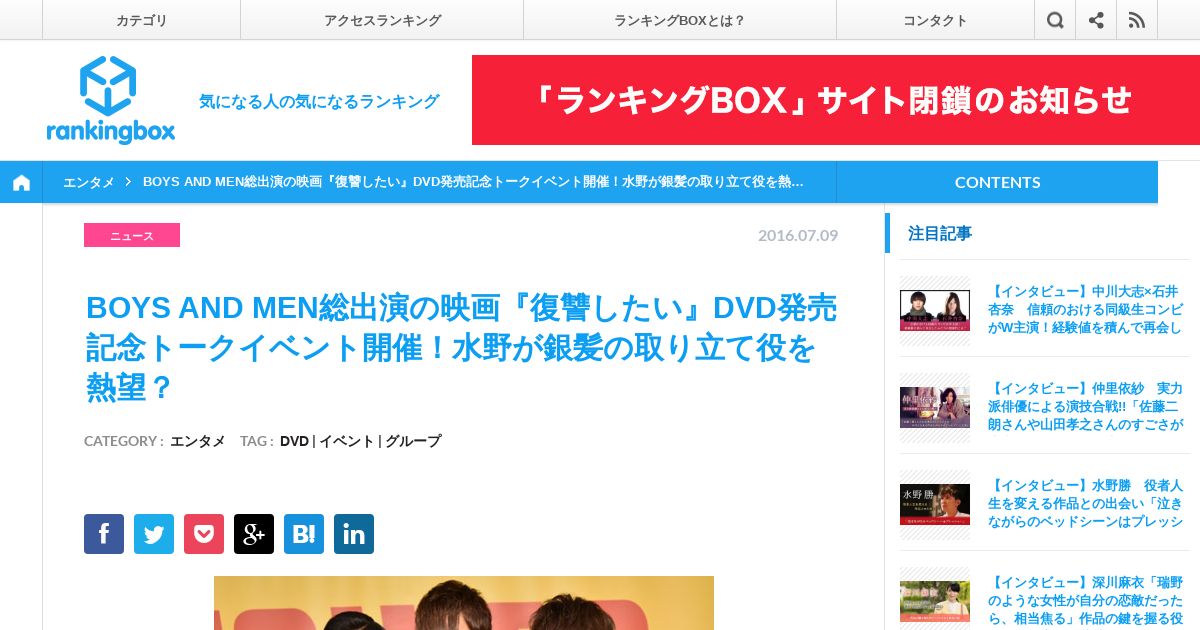
Task: Open the search magnifier icon
Action: coord(1055,20)
